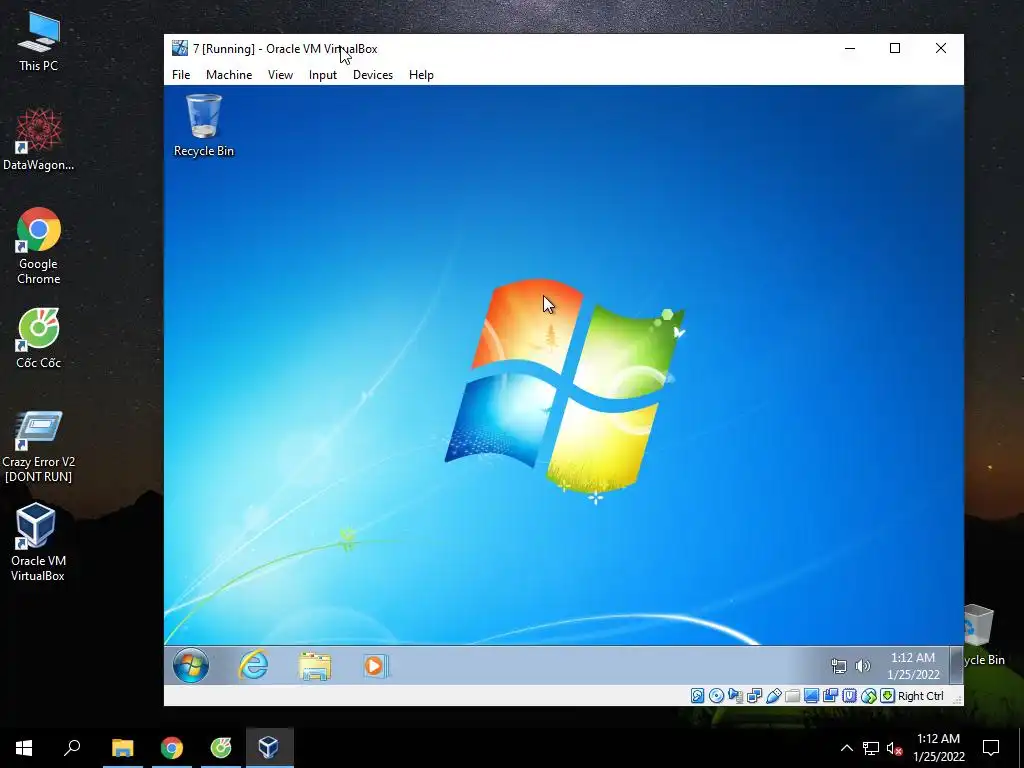The height and width of the screenshot is (768, 1024).
Task: Open the Windows 10 Start menu
Action: tap(24, 748)
